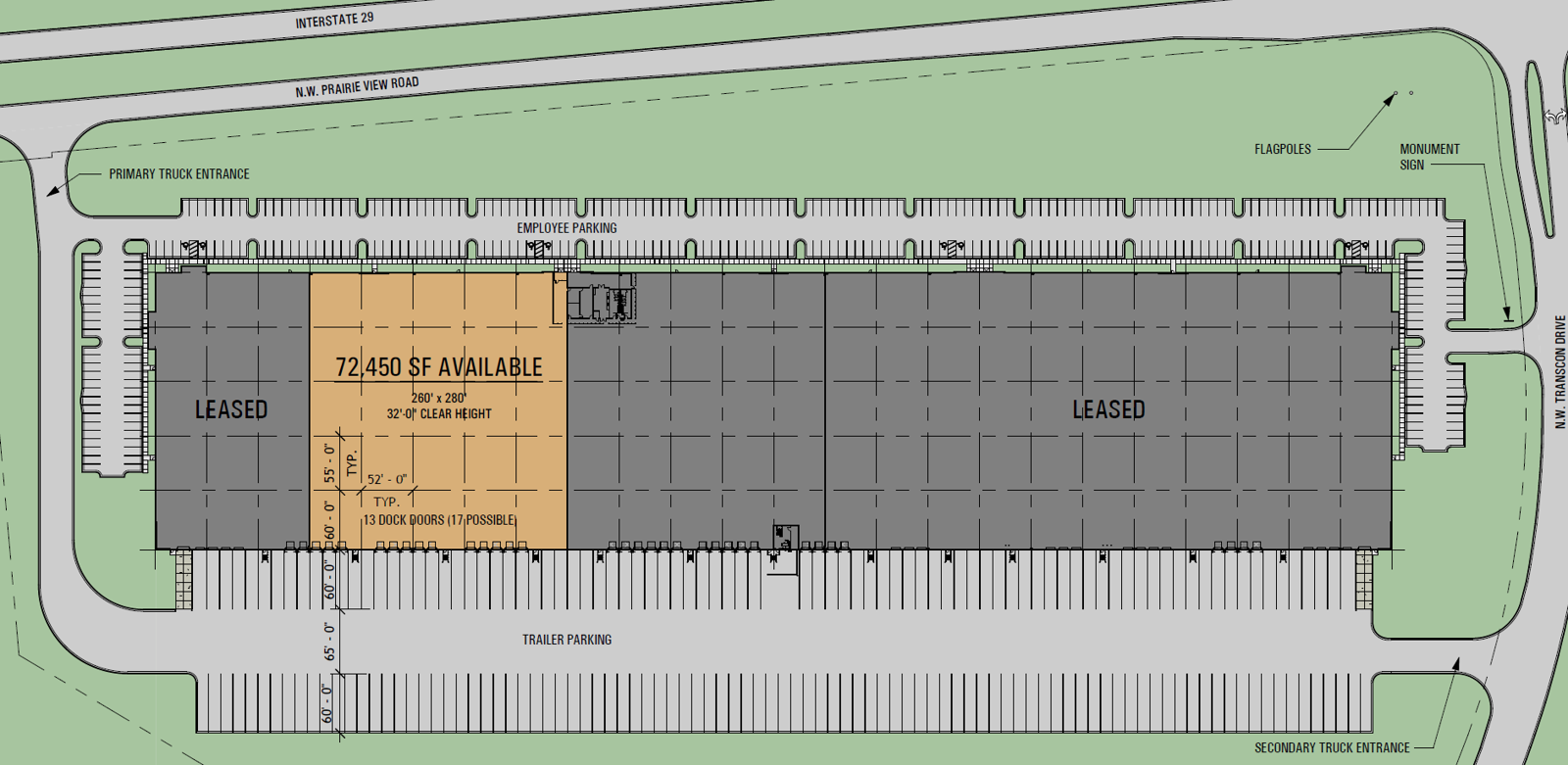This screenshot has width=1568, height=765.
Task: Click the PRIMARY TRUCK ENTRANCE label
Action: [x=179, y=174]
